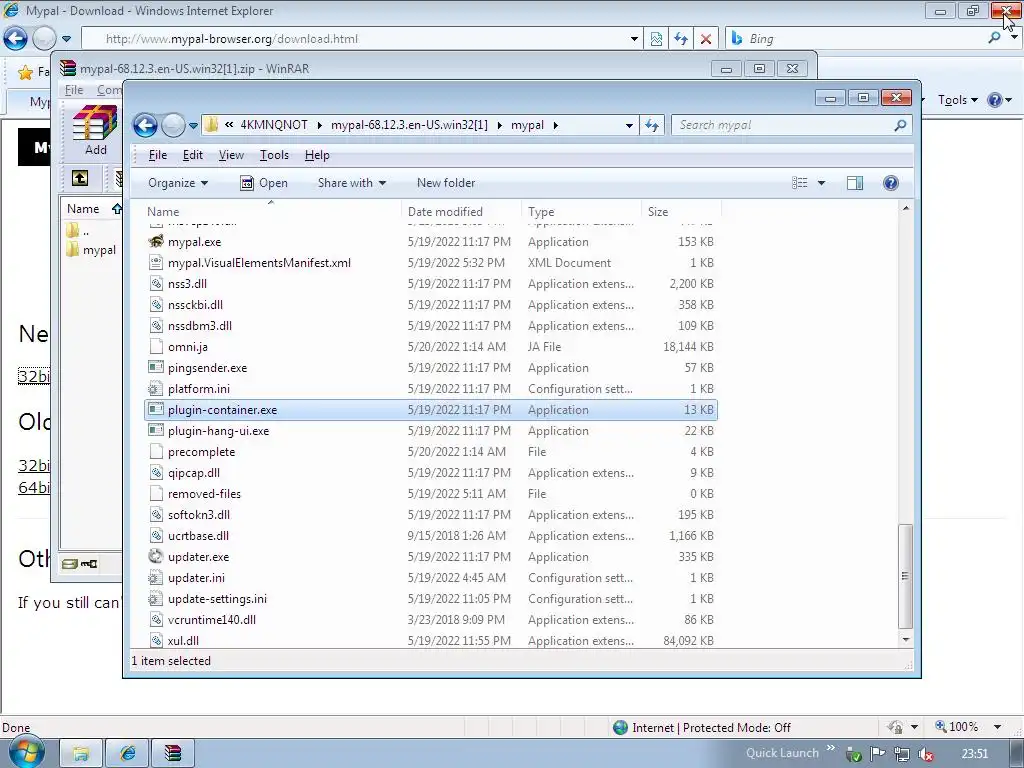Select the softokn3.dll file name
Viewport: 1024px width, 768px height.
coord(199,515)
